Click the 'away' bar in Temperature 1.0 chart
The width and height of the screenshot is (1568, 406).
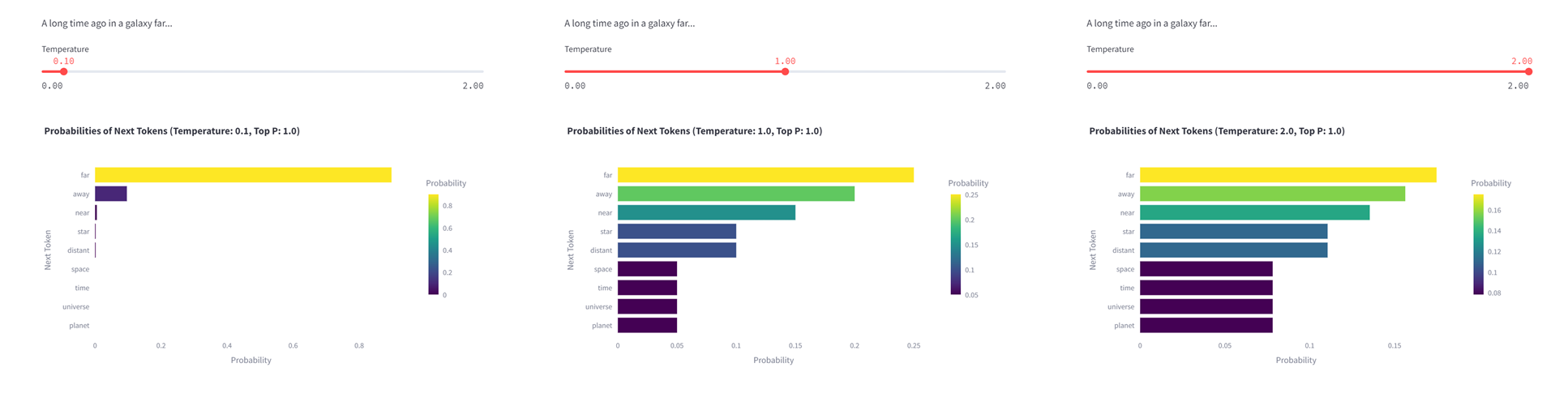(x=736, y=194)
